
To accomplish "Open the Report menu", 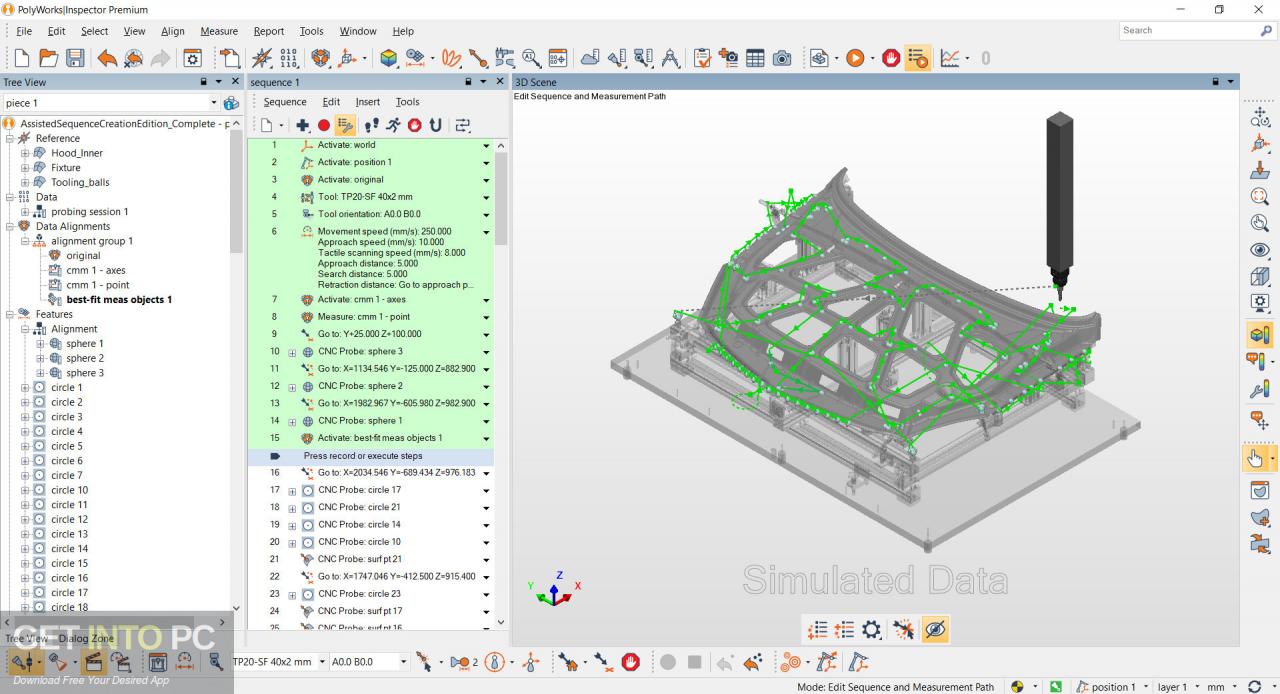I will tap(269, 31).
